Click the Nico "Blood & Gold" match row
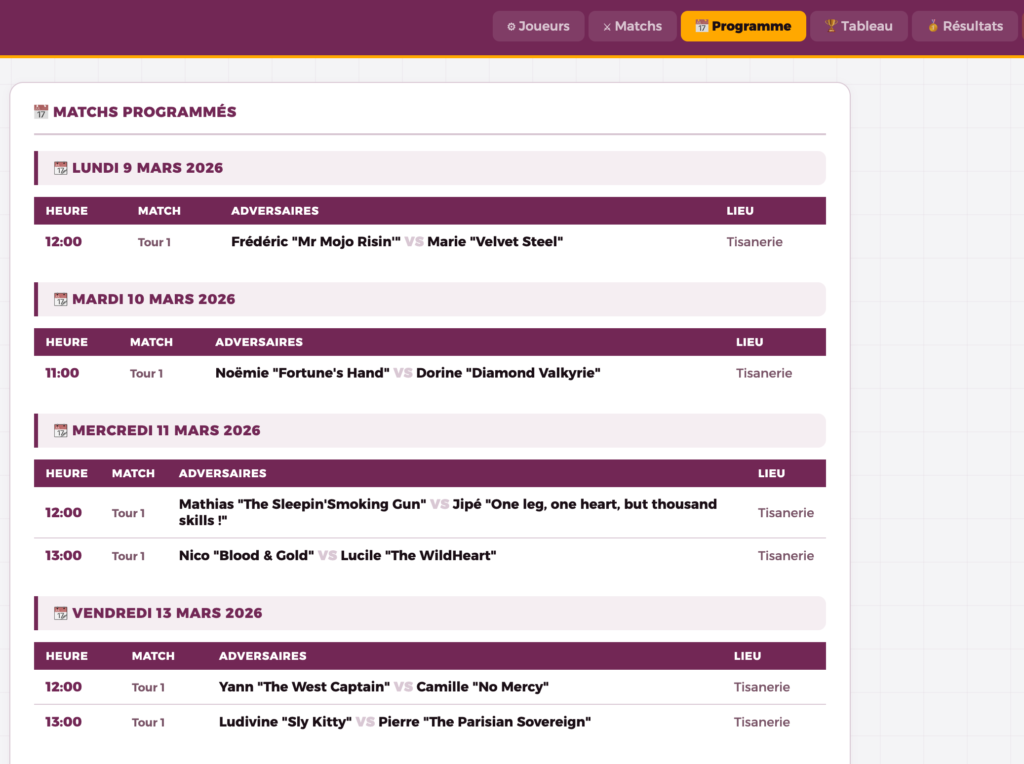The height and width of the screenshot is (764, 1024). [x=429, y=556]
